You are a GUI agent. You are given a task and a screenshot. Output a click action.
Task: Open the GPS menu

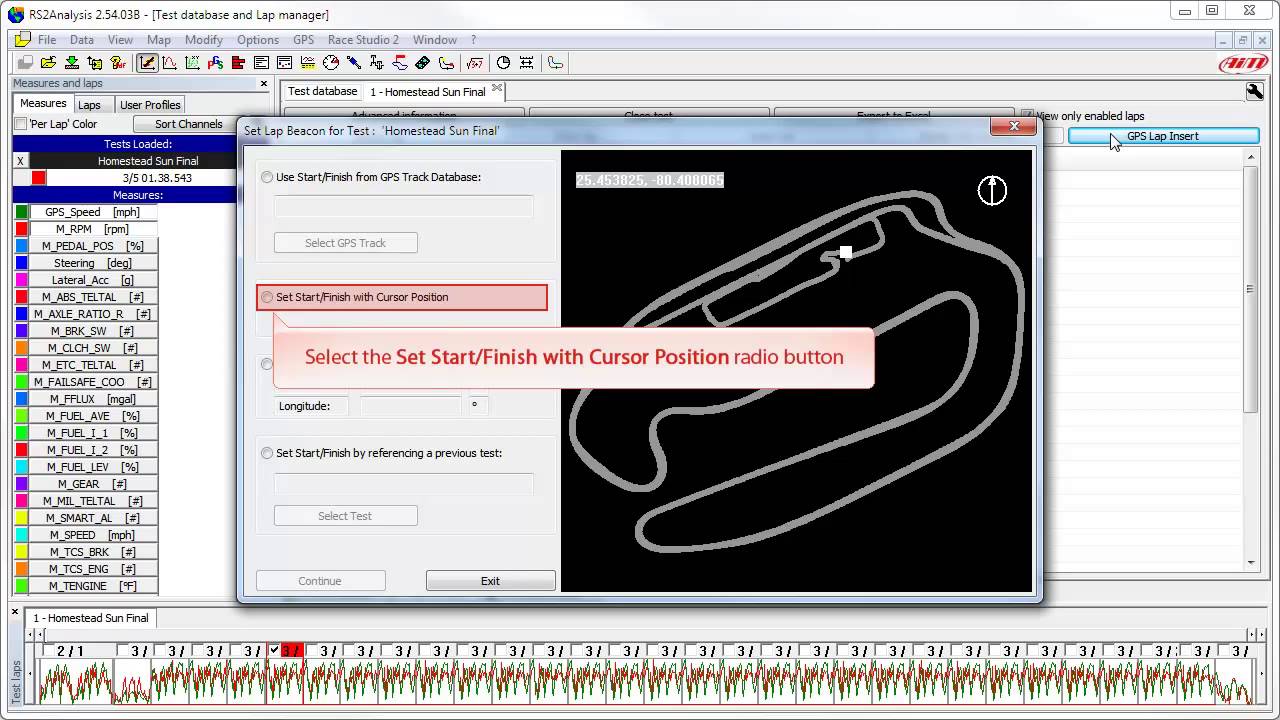(x=303, y=40)
